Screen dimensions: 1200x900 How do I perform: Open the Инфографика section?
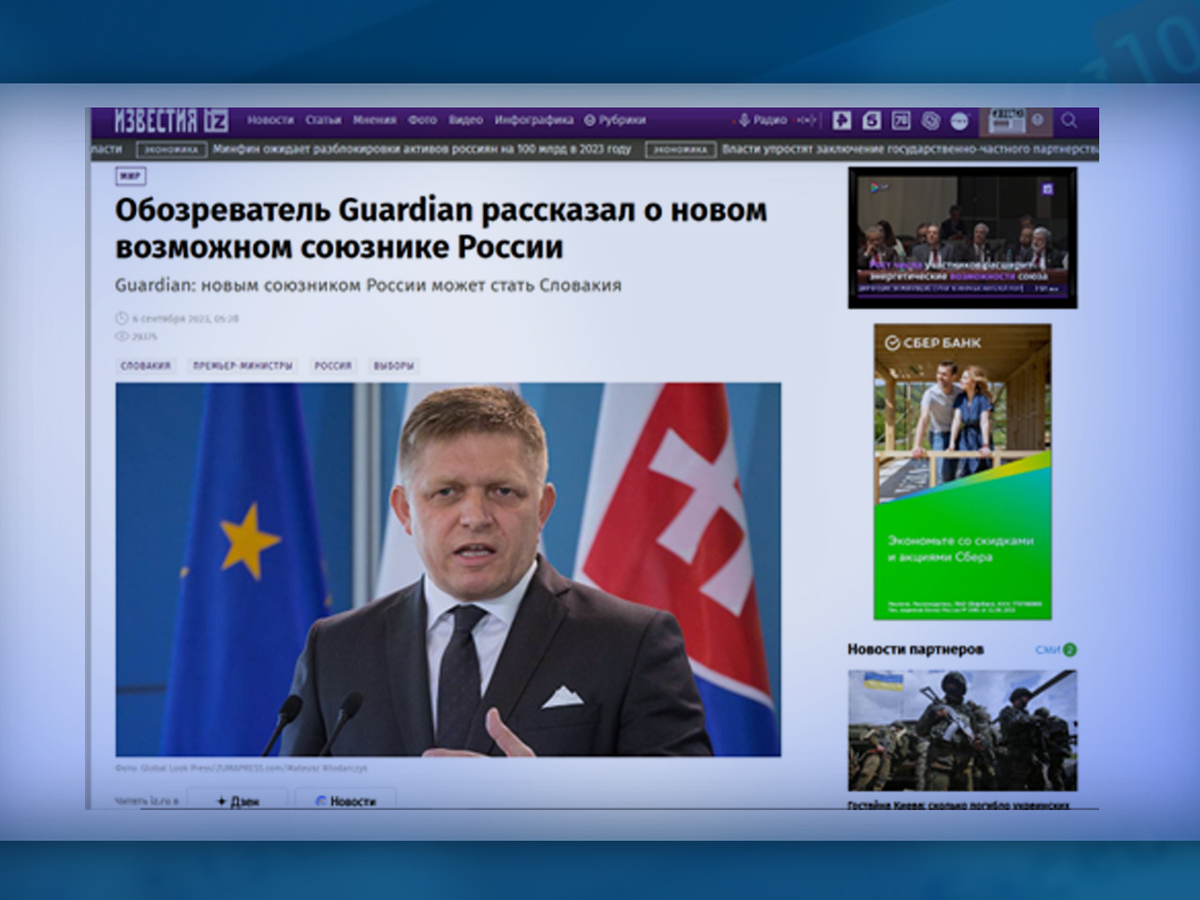[x=534, y=120]
